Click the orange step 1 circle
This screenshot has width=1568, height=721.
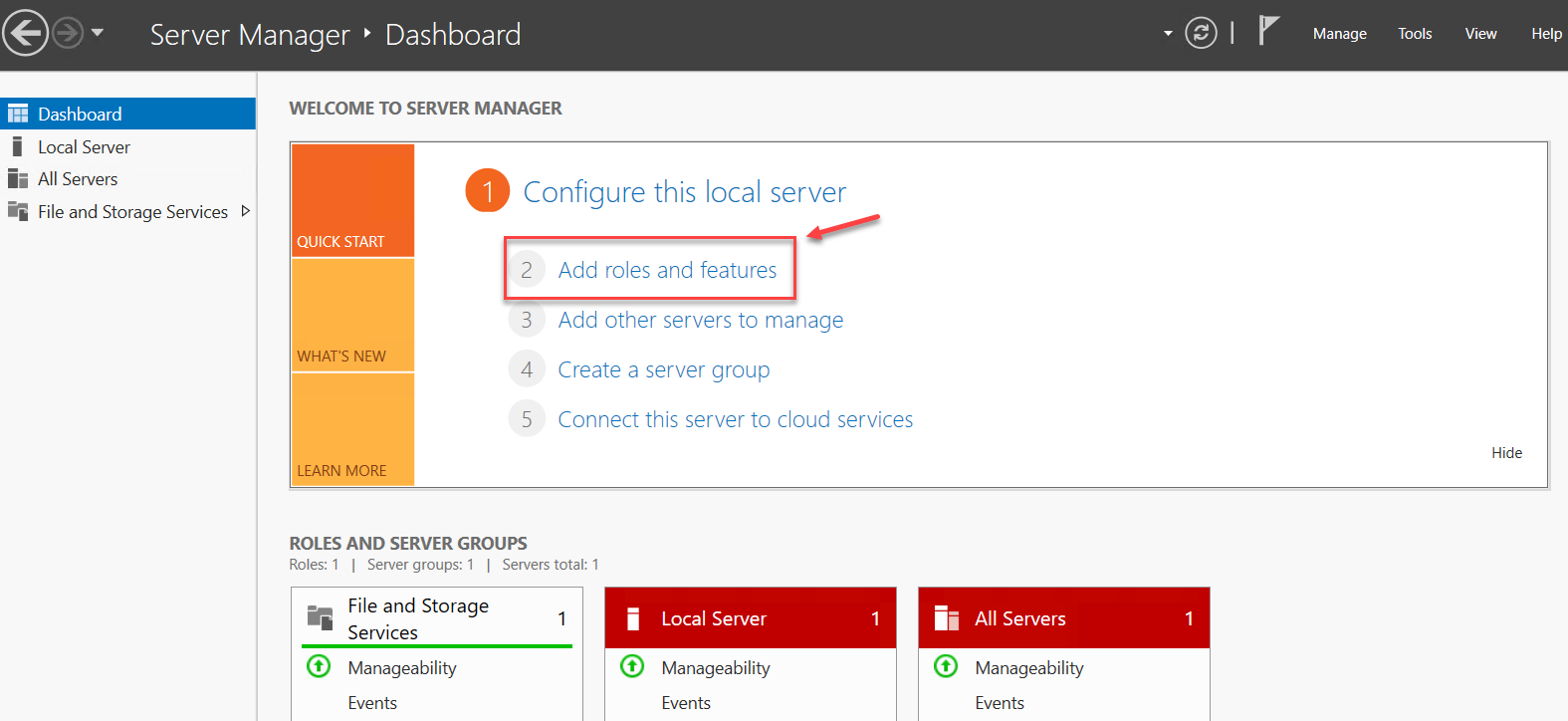488,191
